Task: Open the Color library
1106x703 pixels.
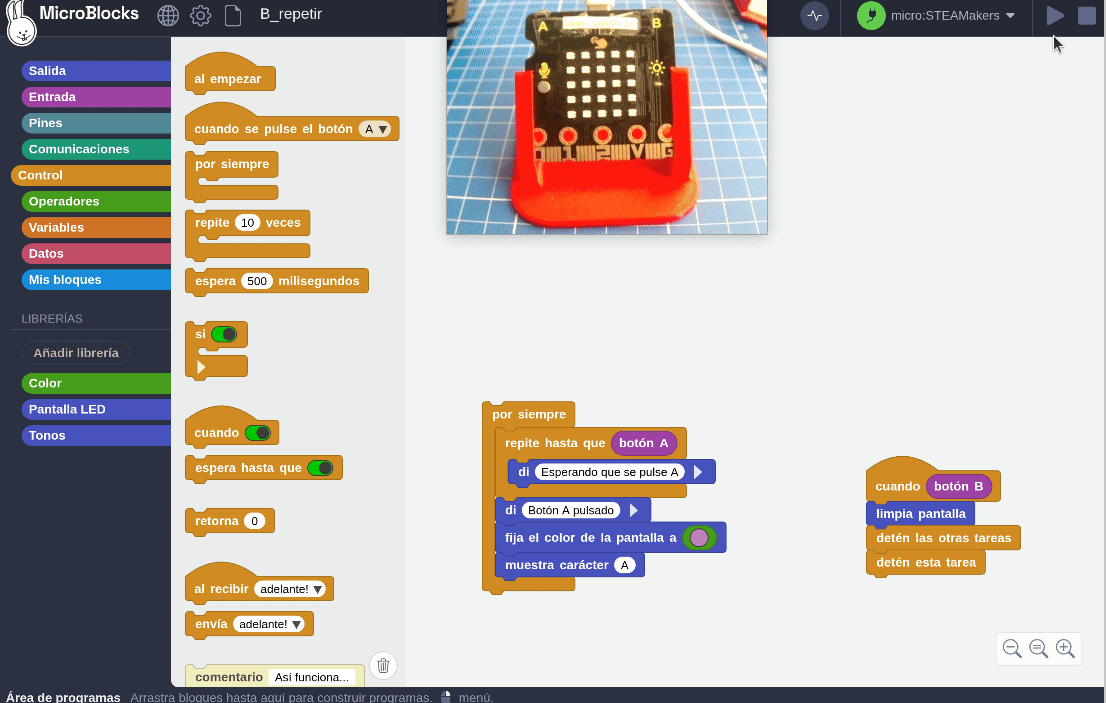Action: [96, 383]
